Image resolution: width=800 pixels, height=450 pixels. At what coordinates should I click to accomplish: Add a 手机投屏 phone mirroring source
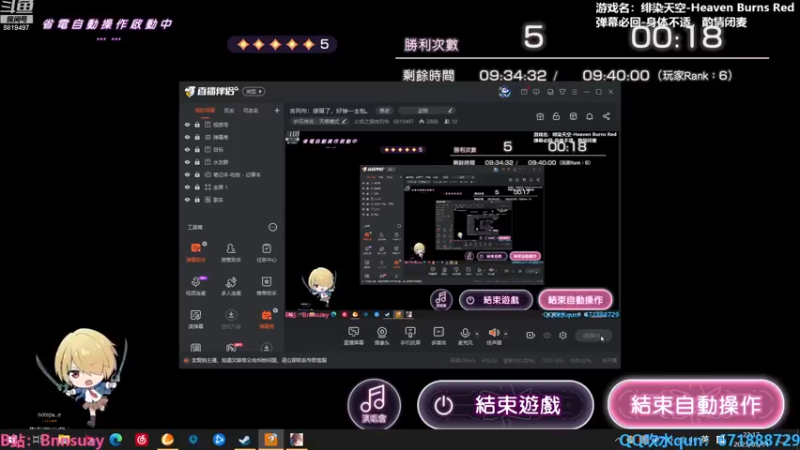tap(410, 336)
